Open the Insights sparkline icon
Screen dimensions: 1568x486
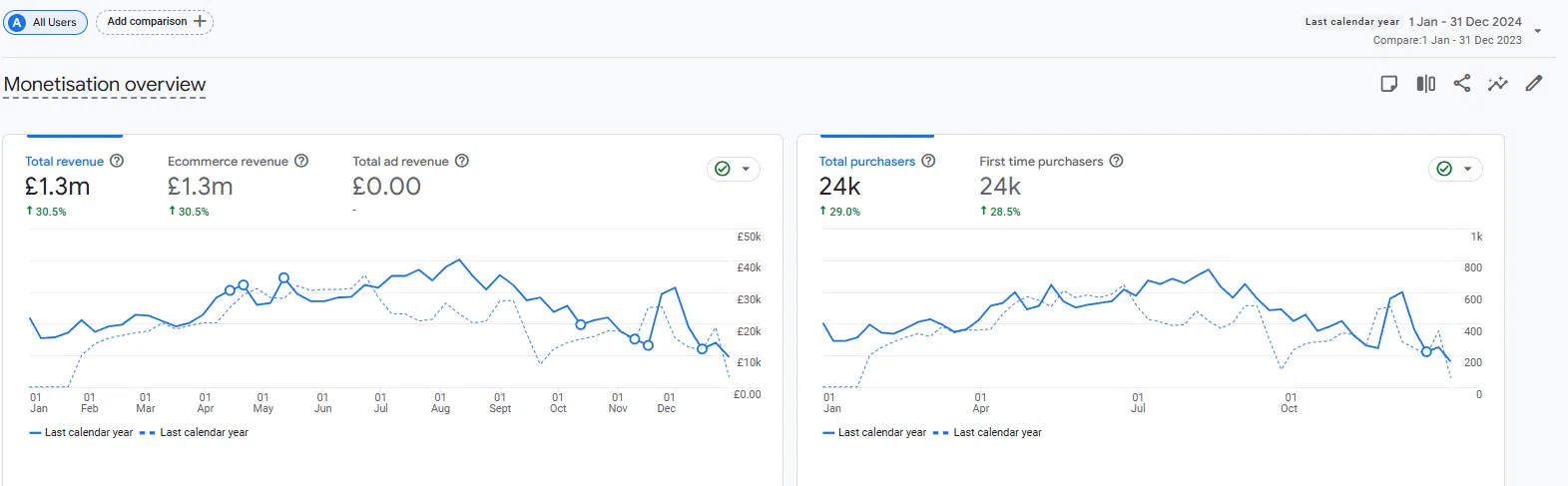coord(1498,84)
